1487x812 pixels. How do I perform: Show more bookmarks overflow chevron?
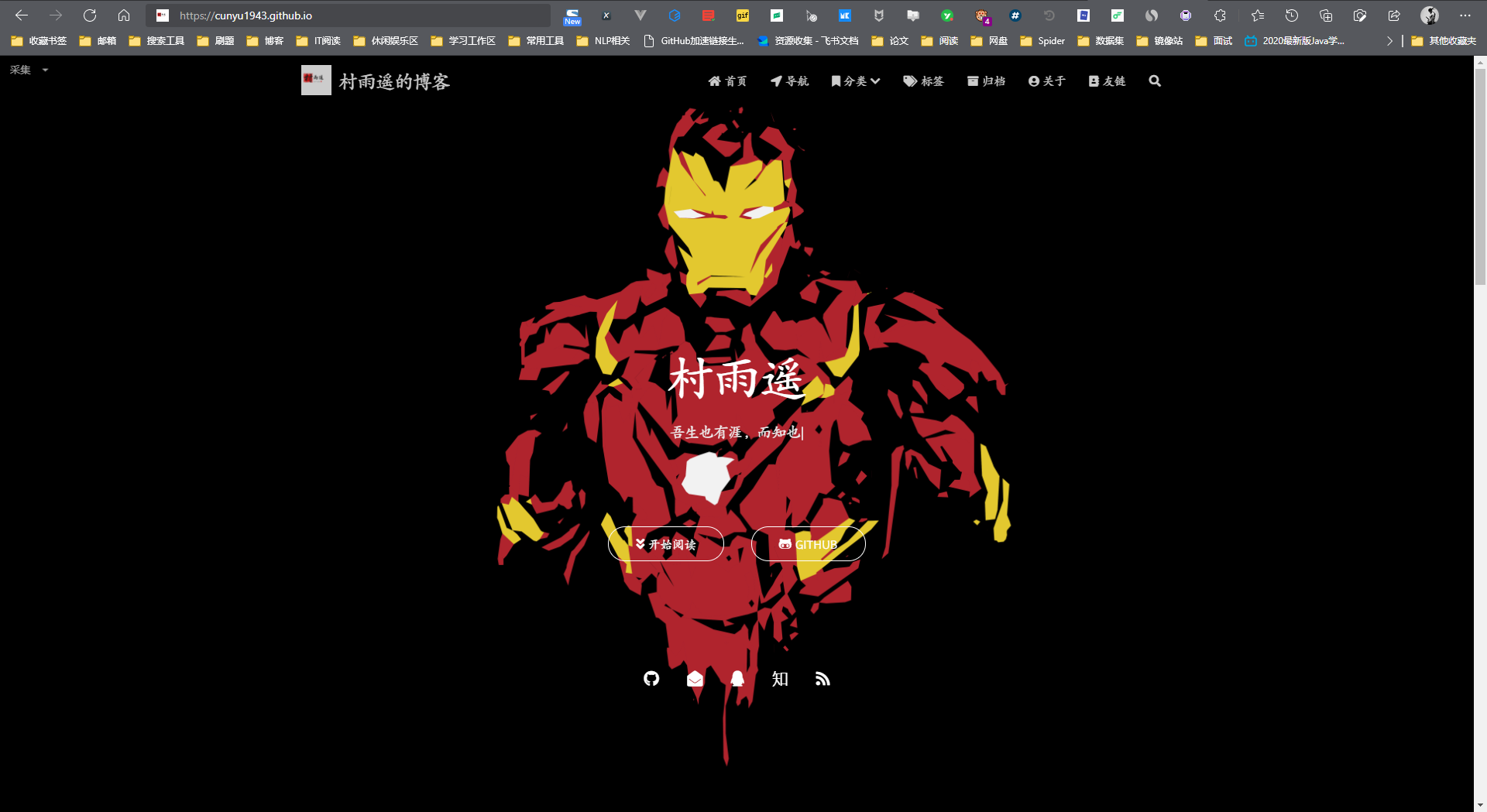point(1389,41)
